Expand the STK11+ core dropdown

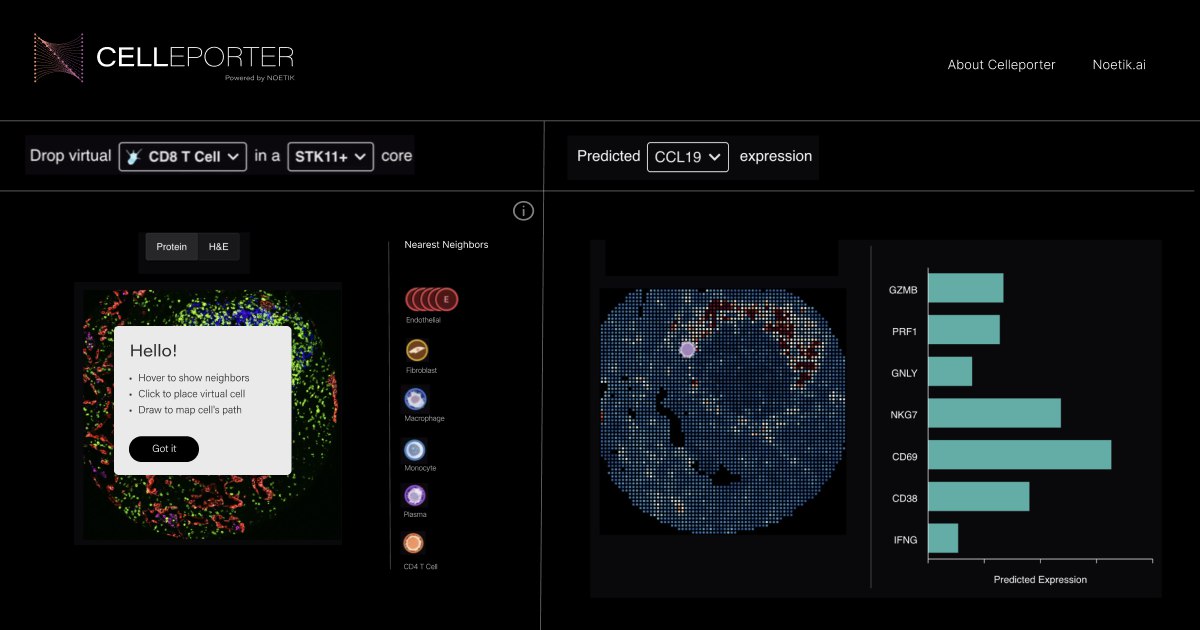coord(330,157)
